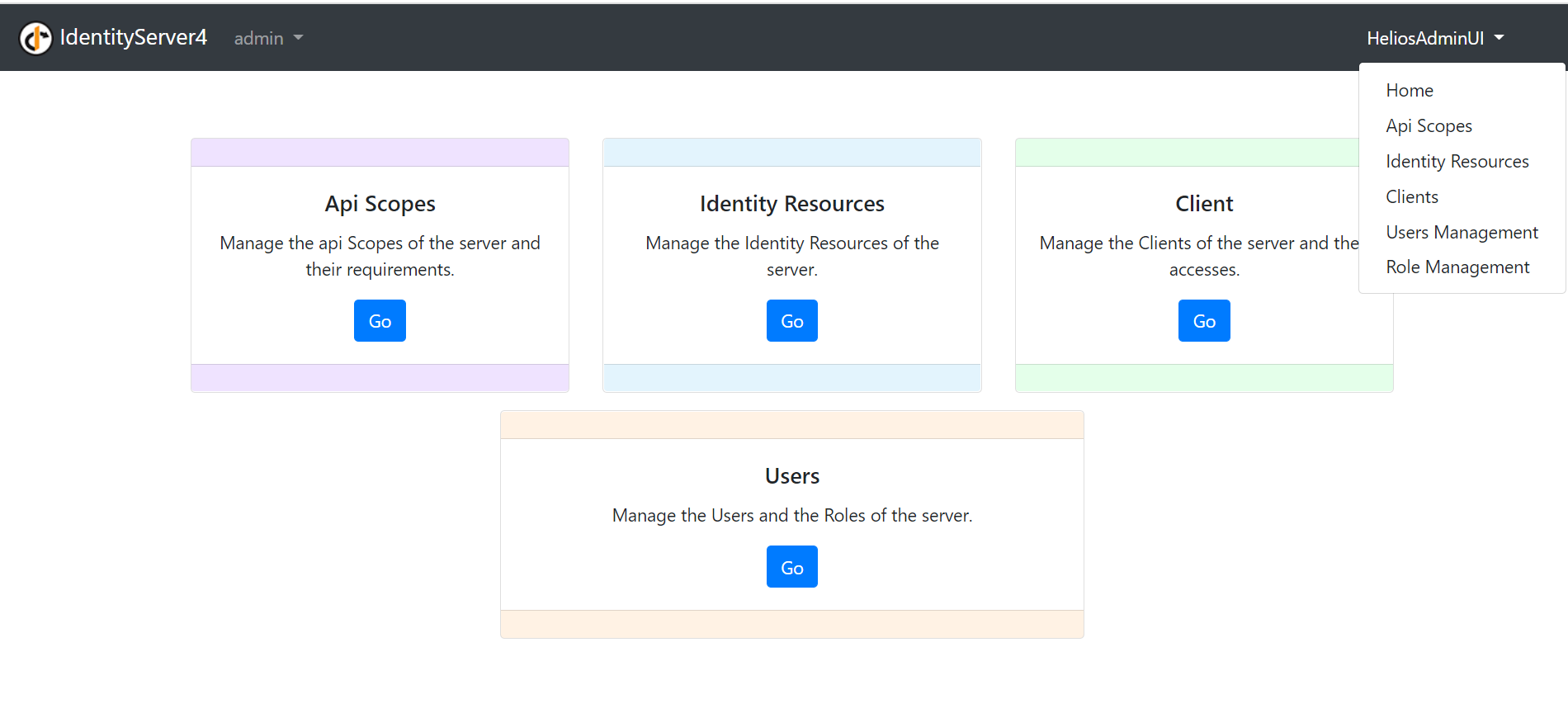
Task: Click the Identity Resources card heading
Action: pos(792,204)
